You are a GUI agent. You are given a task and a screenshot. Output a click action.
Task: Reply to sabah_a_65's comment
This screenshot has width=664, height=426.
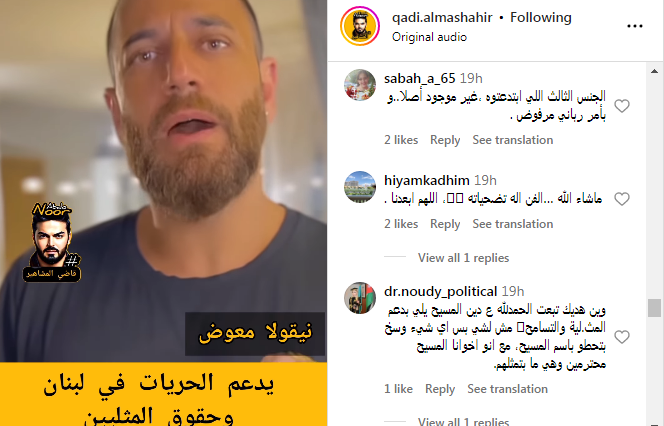[x=445, y=140]
